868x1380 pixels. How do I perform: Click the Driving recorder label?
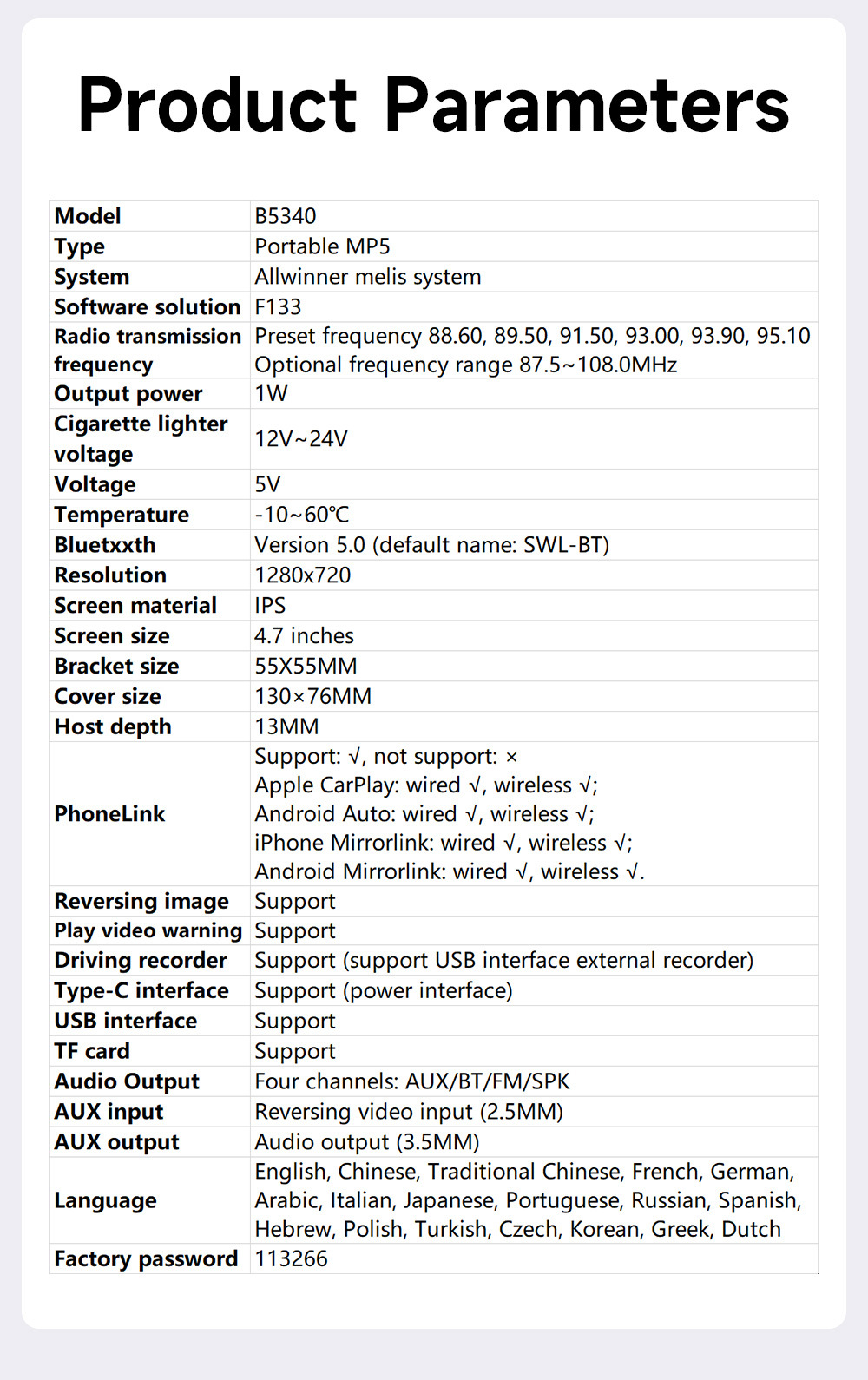pyautogui.click(x=140, y=961)
